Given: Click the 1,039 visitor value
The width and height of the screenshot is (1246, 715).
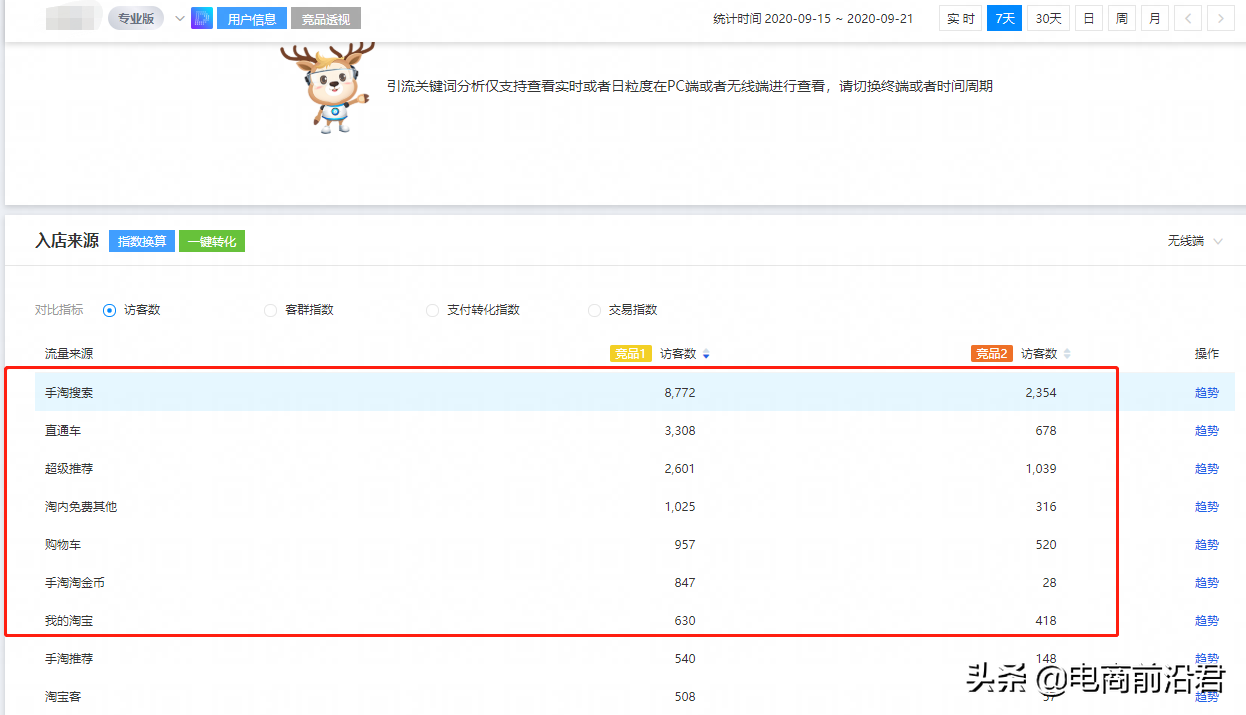Looking at the screenshot, I should tap(1041, 469).
